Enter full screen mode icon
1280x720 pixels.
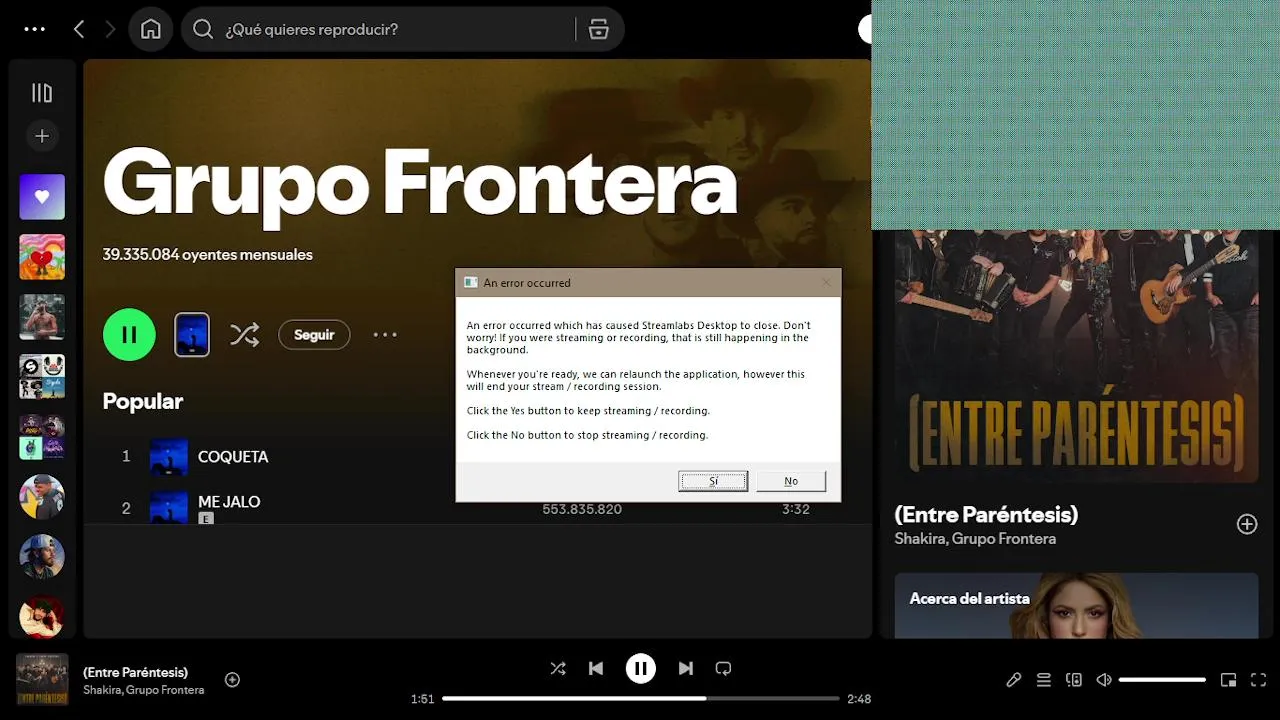[x=1259, y=680]
